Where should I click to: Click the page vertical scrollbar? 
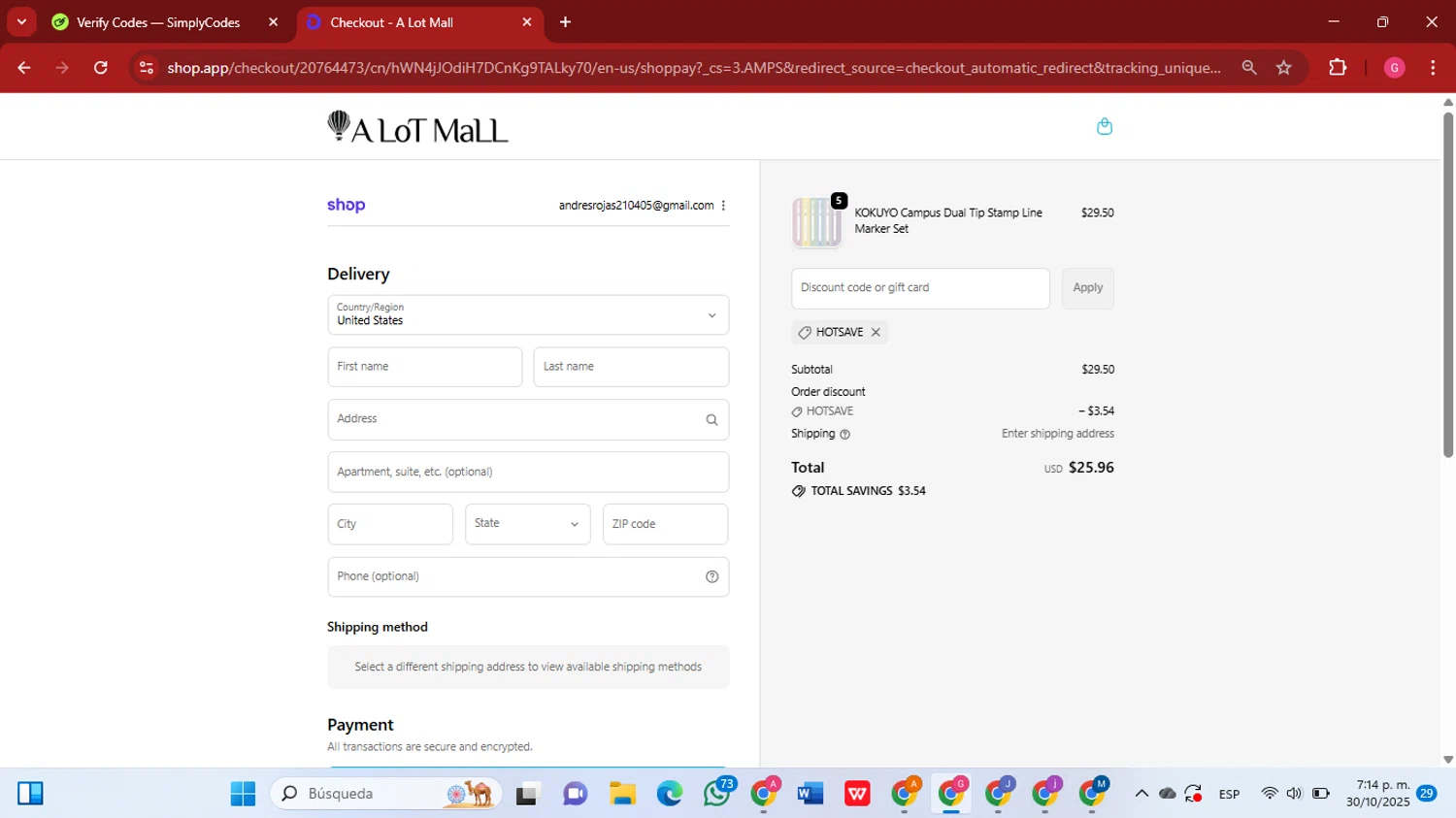click(x=1448, y=285)
